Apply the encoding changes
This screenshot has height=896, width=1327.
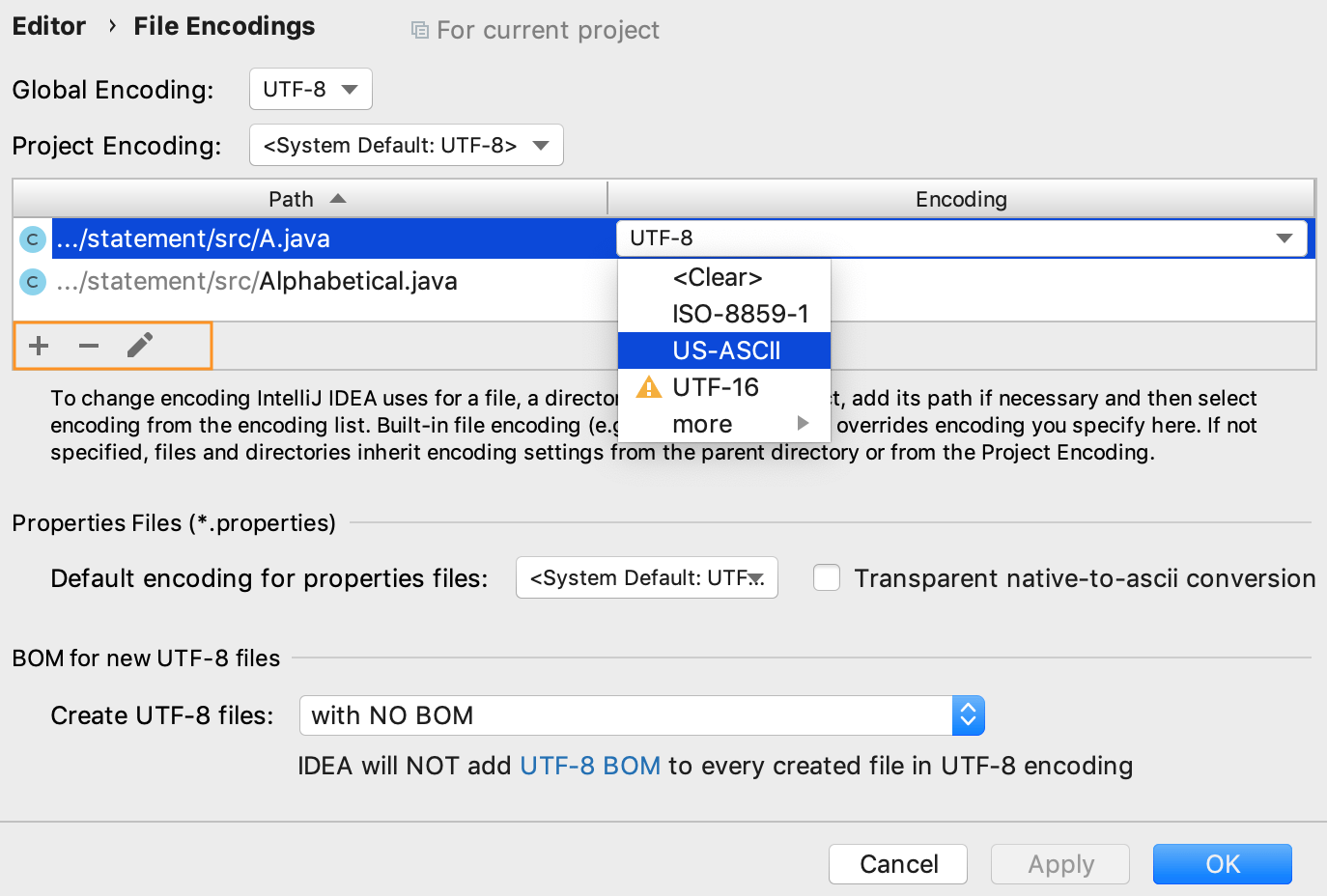(x=1059, y=863)
